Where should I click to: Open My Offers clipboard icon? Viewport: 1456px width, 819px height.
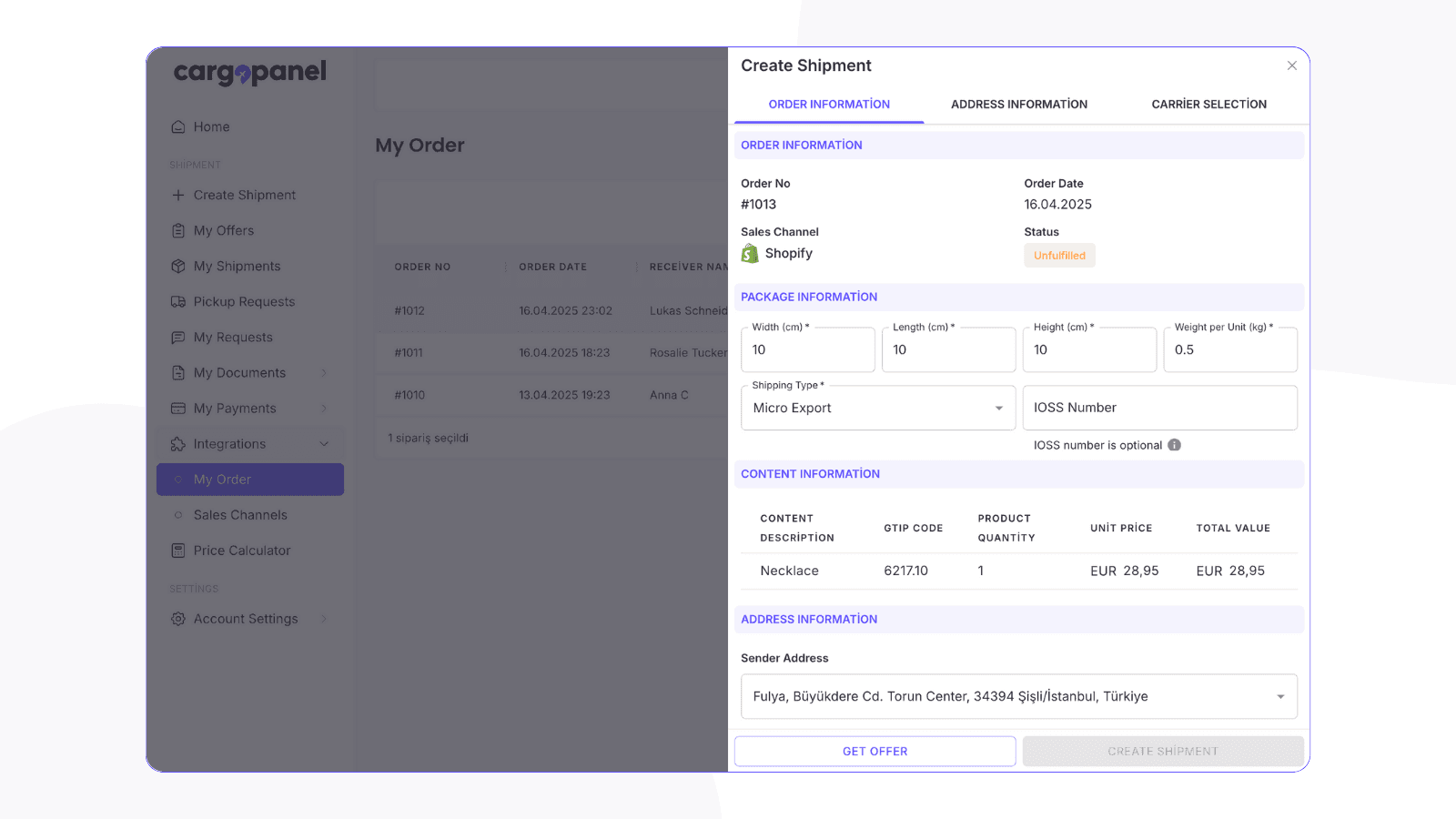pyautogui.click(x=178, y=231)
